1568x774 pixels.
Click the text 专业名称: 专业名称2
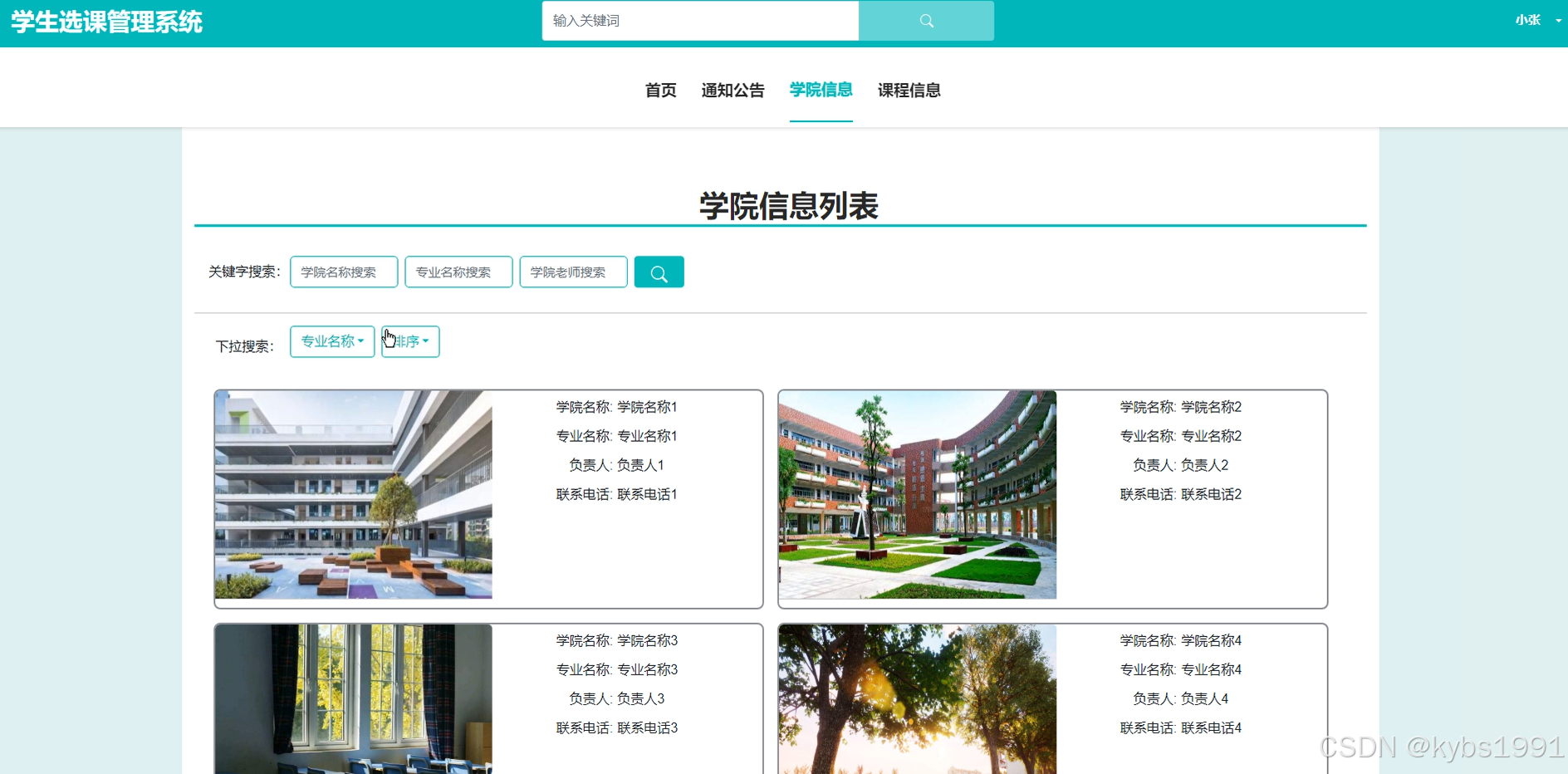[x=1181, y=436]
